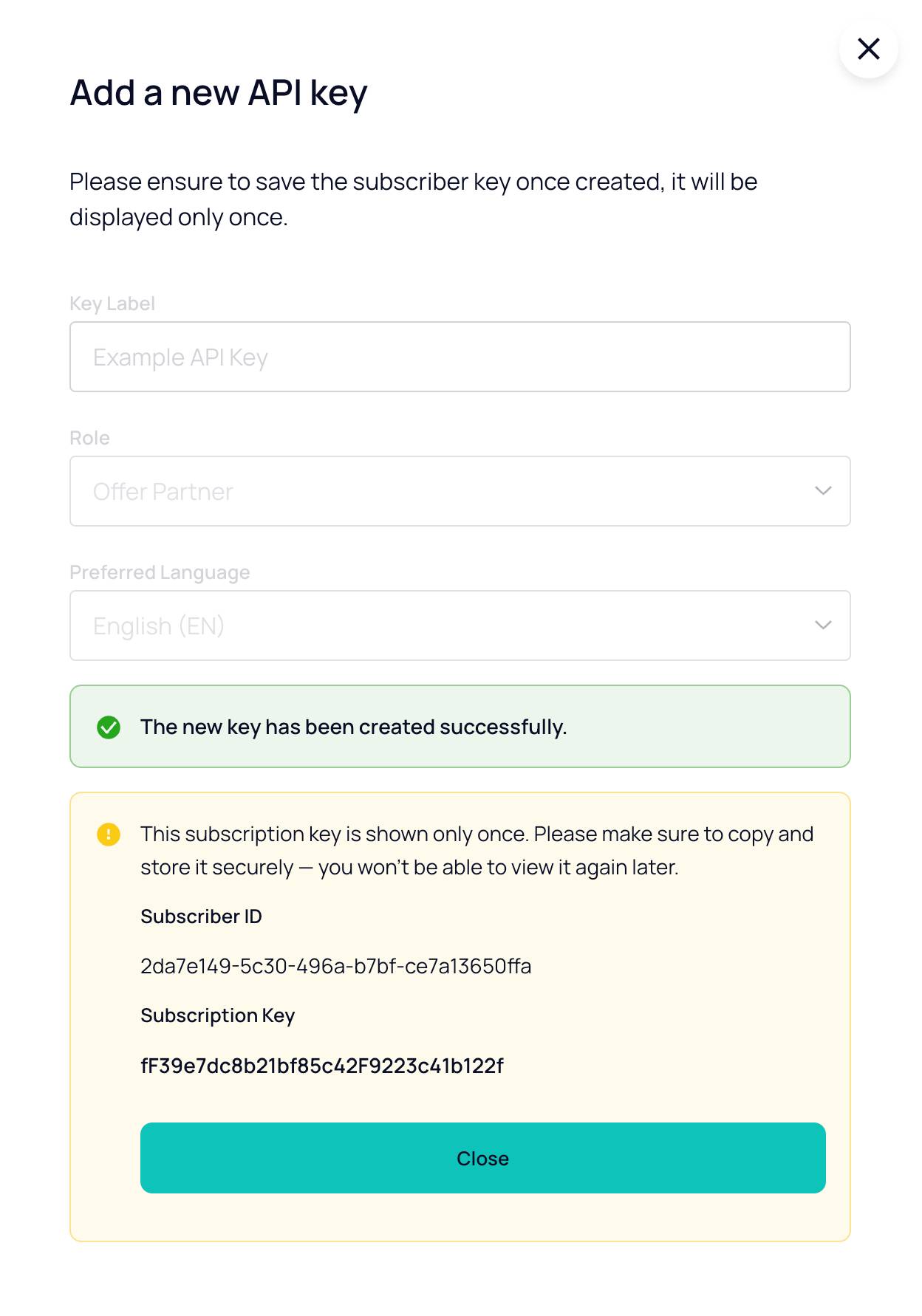The image size is (922, 1316).
Task: Click the Preferred Language label
Action: point(160,572)
